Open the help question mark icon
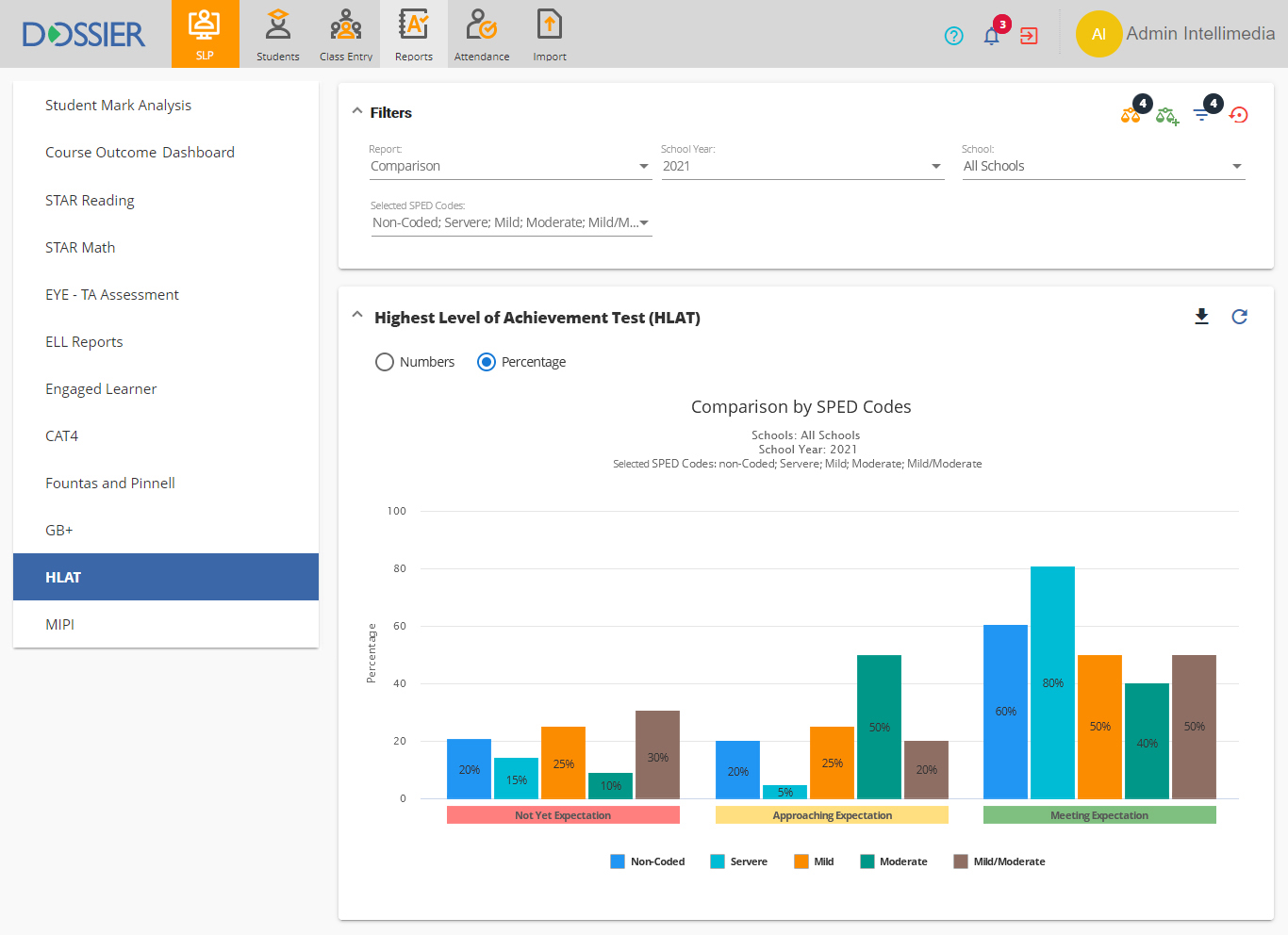This screenshot has width=1288, height=935. pos(953,36)
